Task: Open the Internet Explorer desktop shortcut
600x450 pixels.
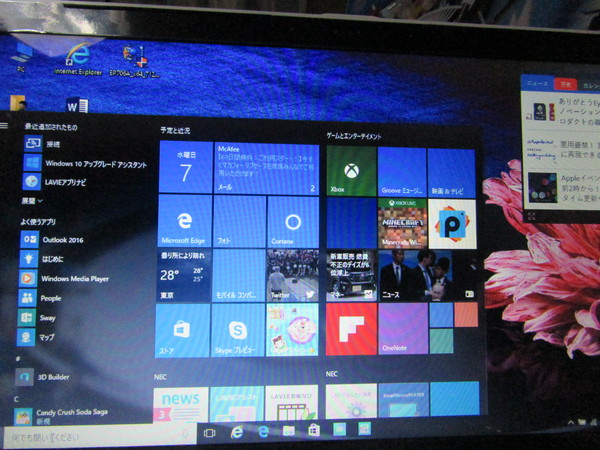Action: coord(78,59)
